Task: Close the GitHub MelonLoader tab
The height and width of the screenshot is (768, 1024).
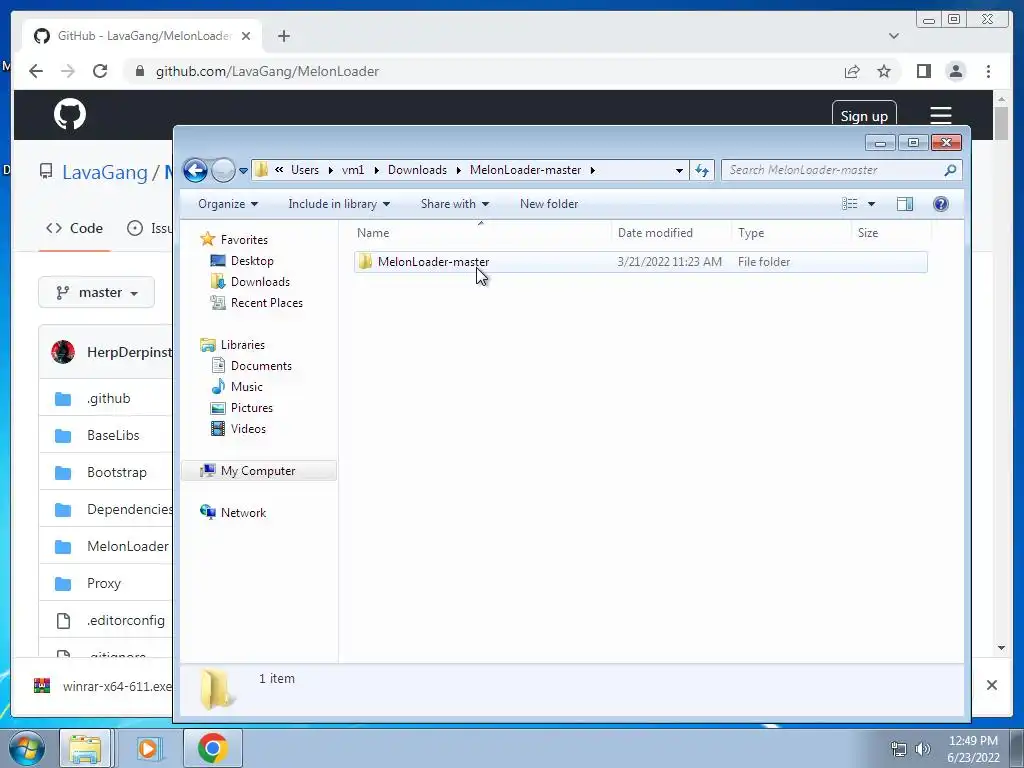Action: (x=246, y=36)
